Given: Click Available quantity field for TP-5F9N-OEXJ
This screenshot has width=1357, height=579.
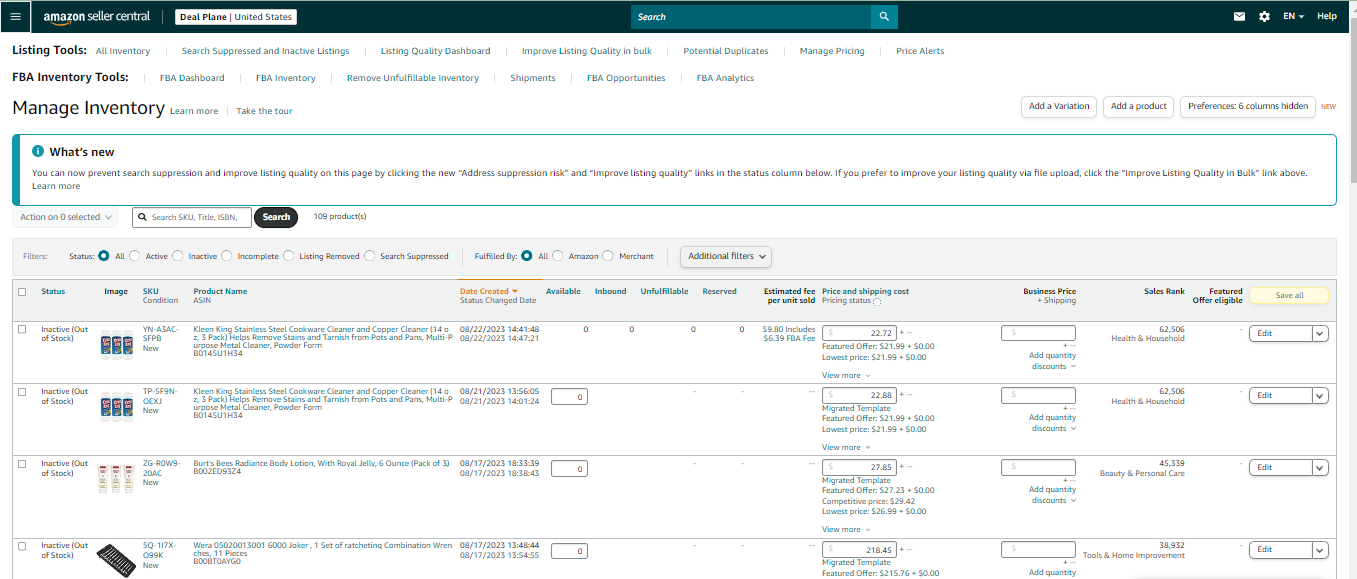Looking at the screenshot, I should click(569, 397).
